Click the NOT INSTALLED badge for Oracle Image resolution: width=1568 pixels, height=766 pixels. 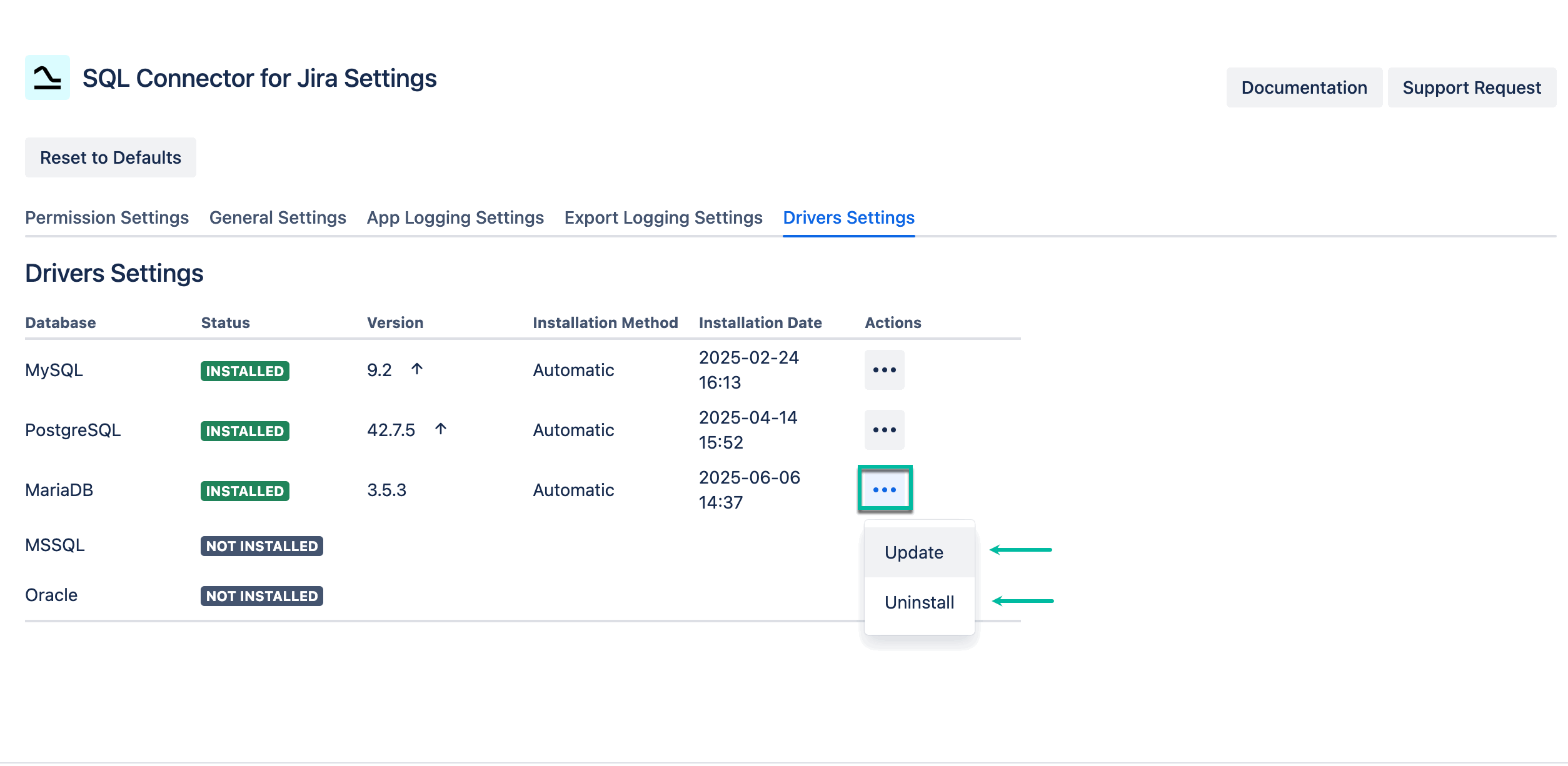[x=261, y=595]
